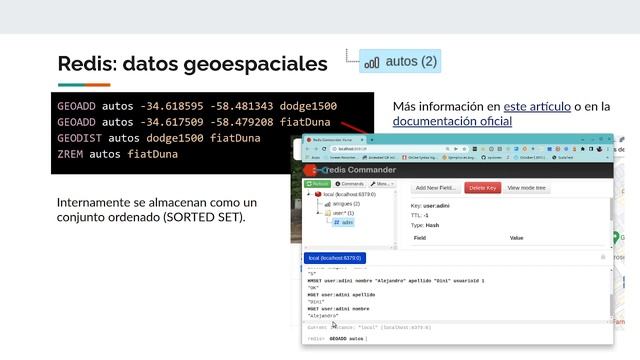The image size is (640, 360).
Task: Click the key details panel vertical scrollbar
Action: click(x=611, y=209)
